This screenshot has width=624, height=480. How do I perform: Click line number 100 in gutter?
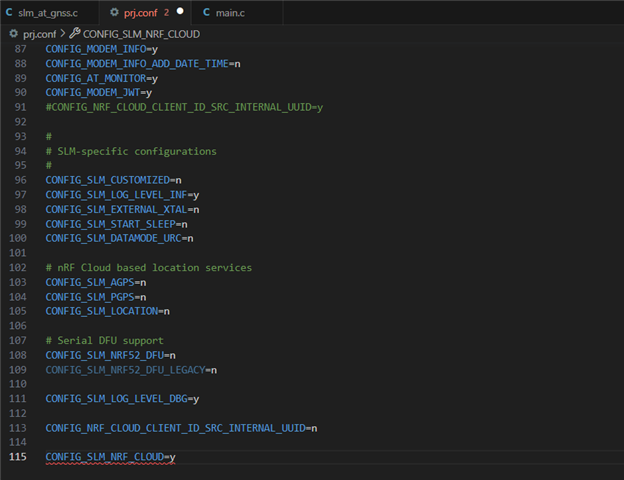(18, 238)
